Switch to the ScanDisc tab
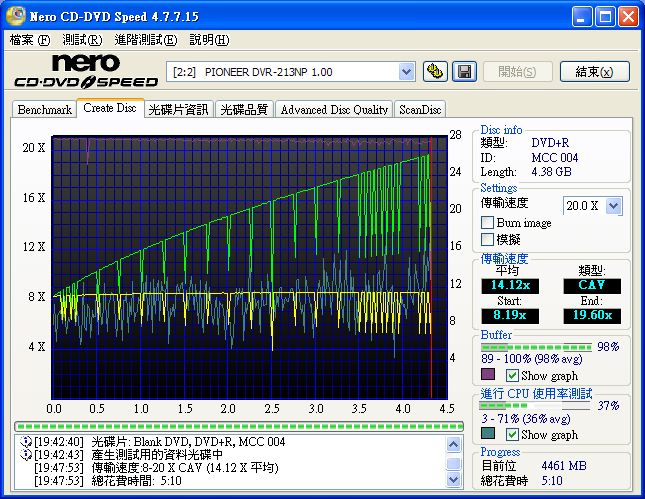 [x=420, y=110]
